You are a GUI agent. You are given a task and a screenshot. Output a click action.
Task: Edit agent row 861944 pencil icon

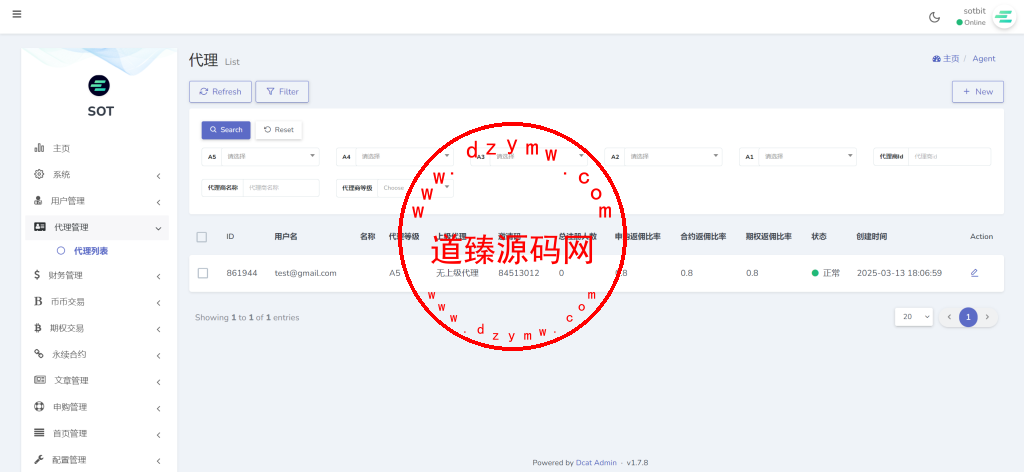[x=974, y=273]
